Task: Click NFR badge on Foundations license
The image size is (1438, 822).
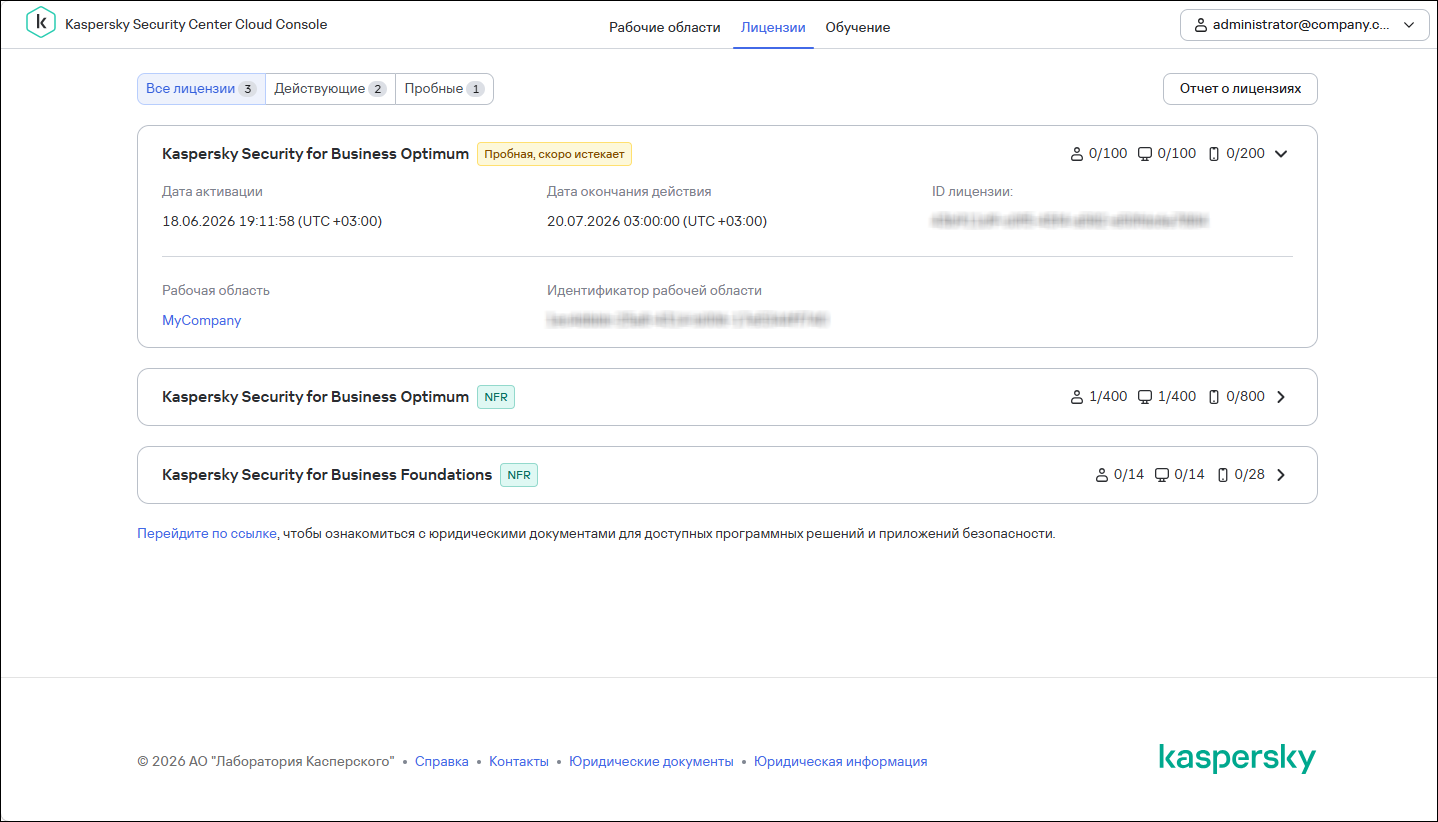Action: click(519, 475)
